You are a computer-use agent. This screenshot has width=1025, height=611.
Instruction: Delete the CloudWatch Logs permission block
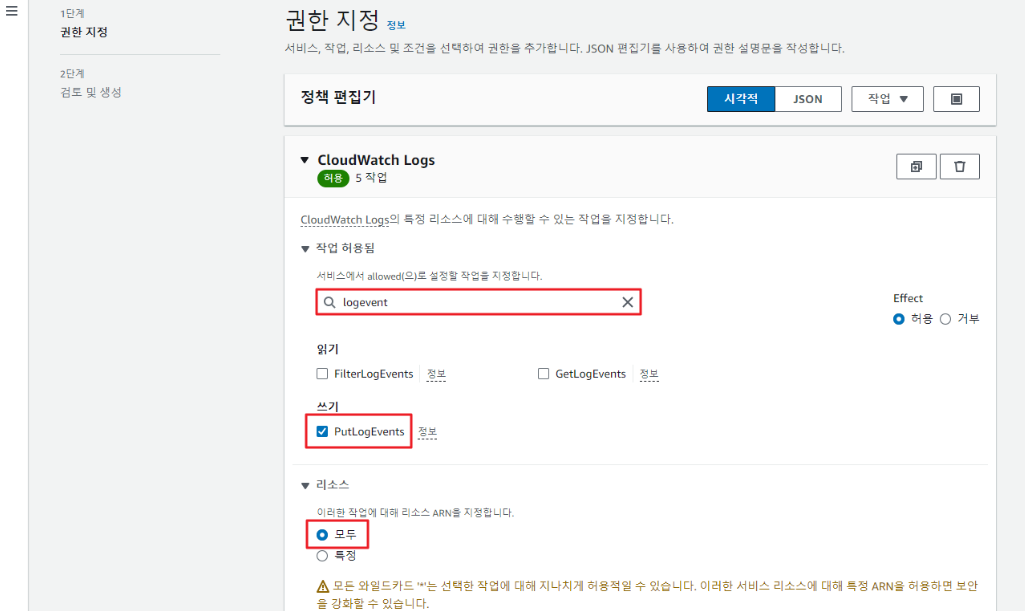click(959, 167)
